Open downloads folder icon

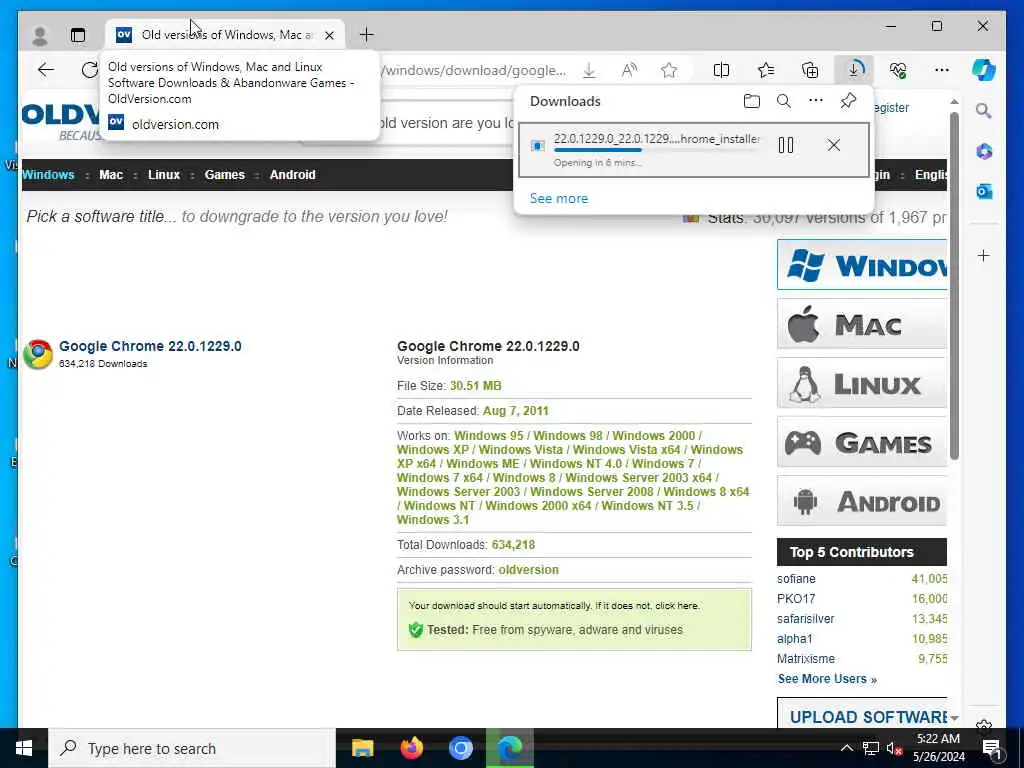(752, 101)
